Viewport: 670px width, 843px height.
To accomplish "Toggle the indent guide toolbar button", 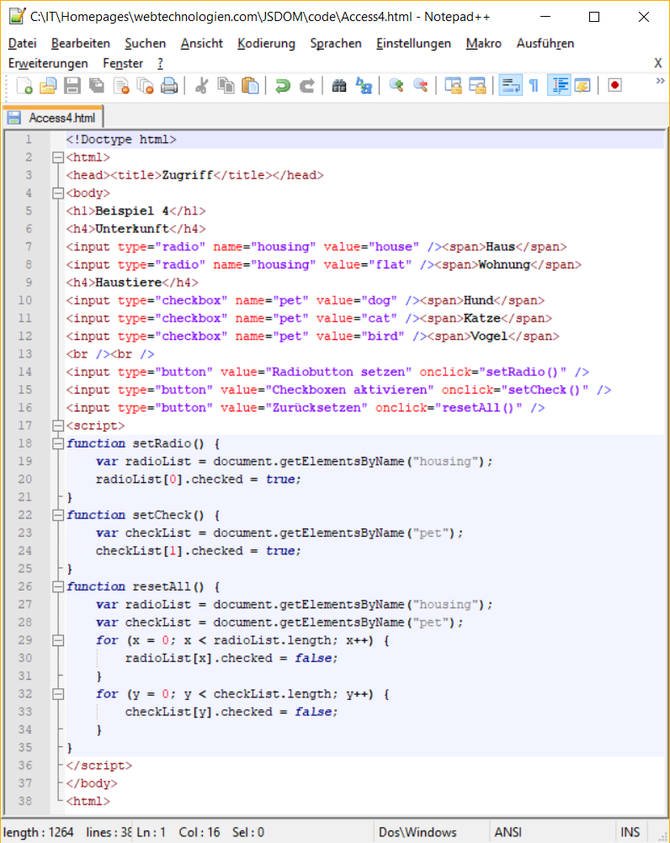I will pos(559,85).
